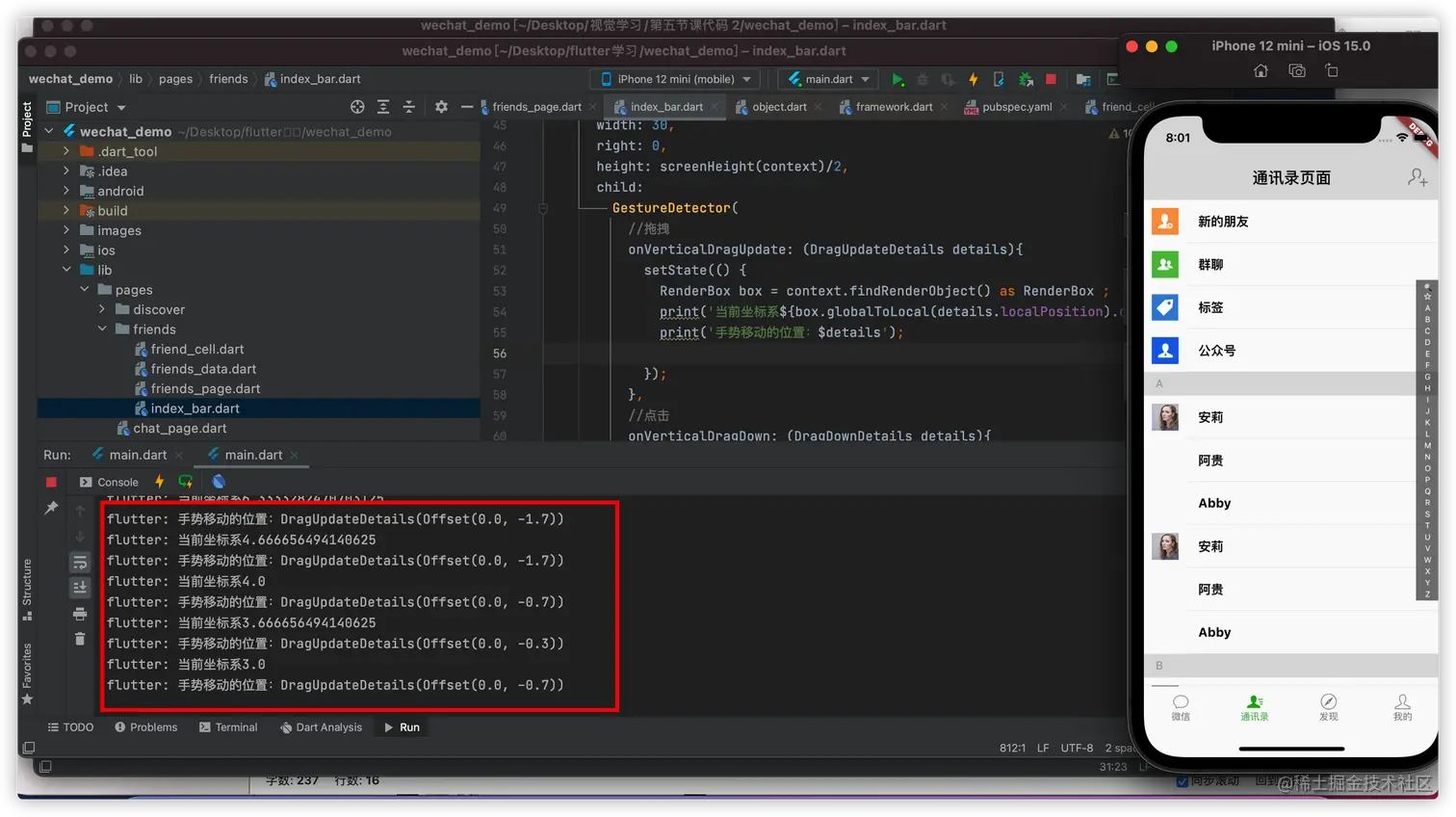
Task: Open friends_data.dart in the project tree
Action: point(203,369)
